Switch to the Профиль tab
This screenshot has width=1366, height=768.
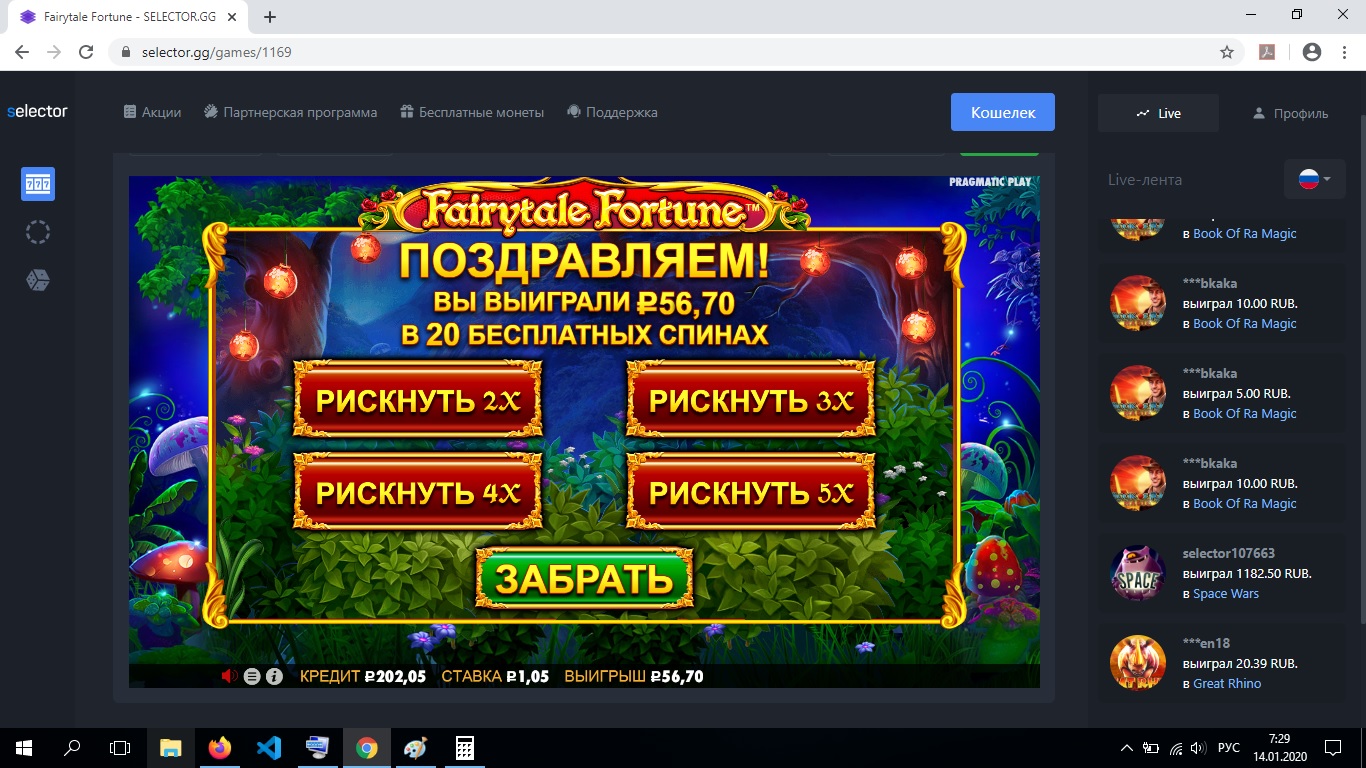1290,113
